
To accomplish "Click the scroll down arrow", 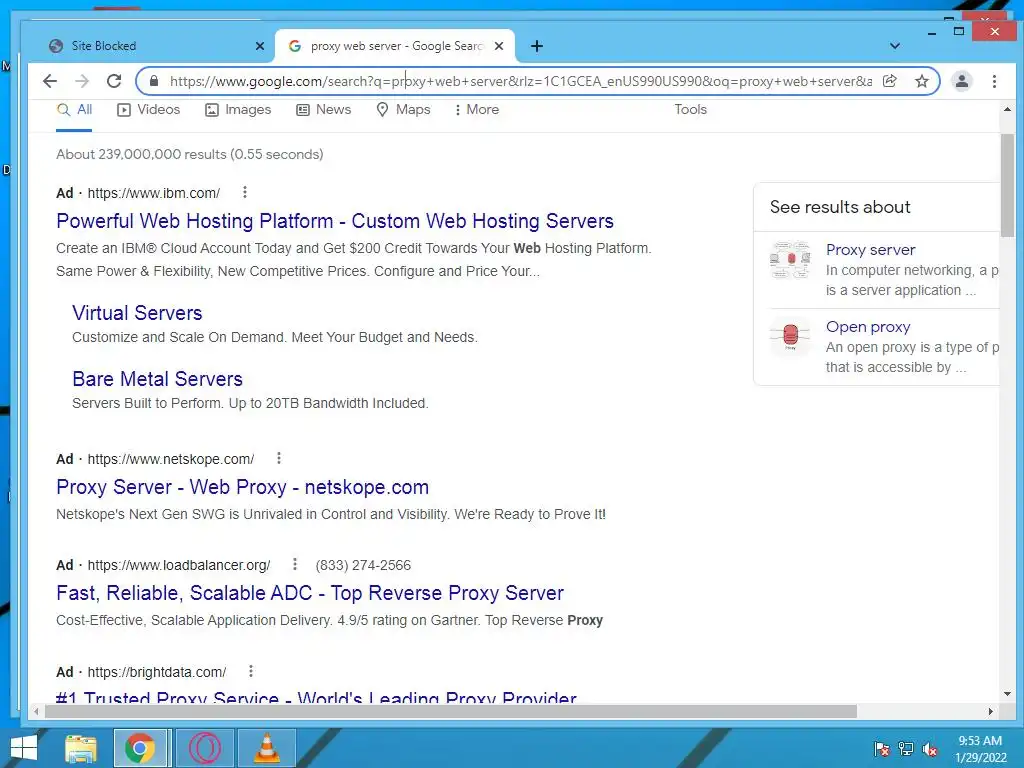I will [x=1007, y=694].
